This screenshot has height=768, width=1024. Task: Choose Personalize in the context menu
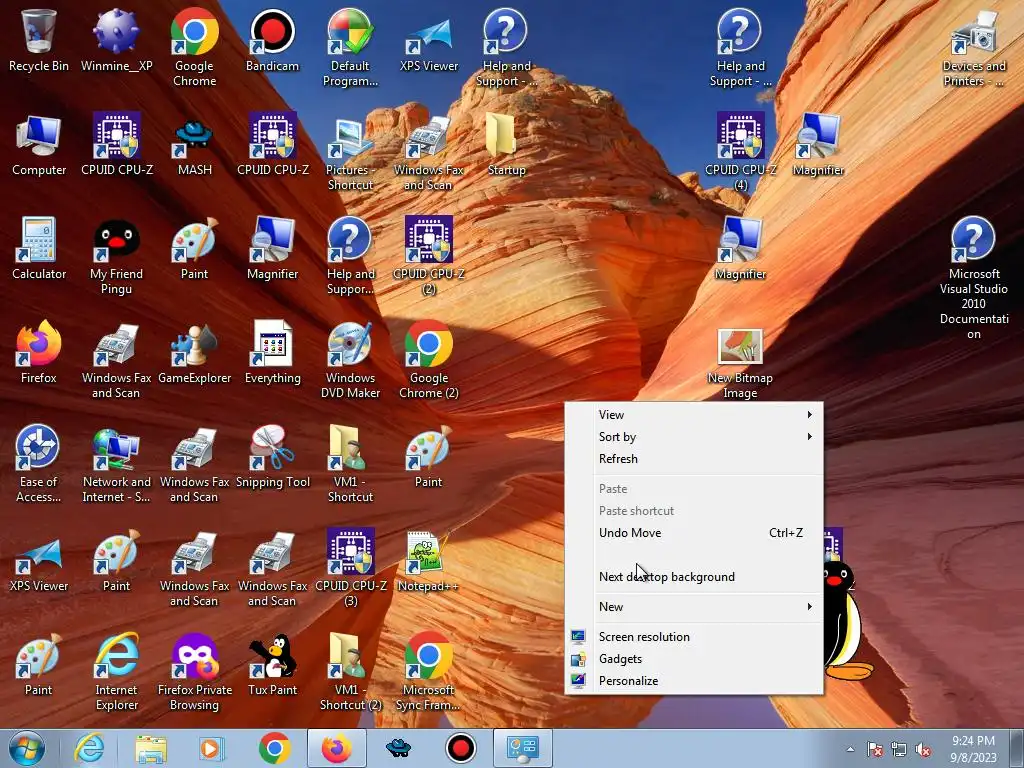(694, 680)
